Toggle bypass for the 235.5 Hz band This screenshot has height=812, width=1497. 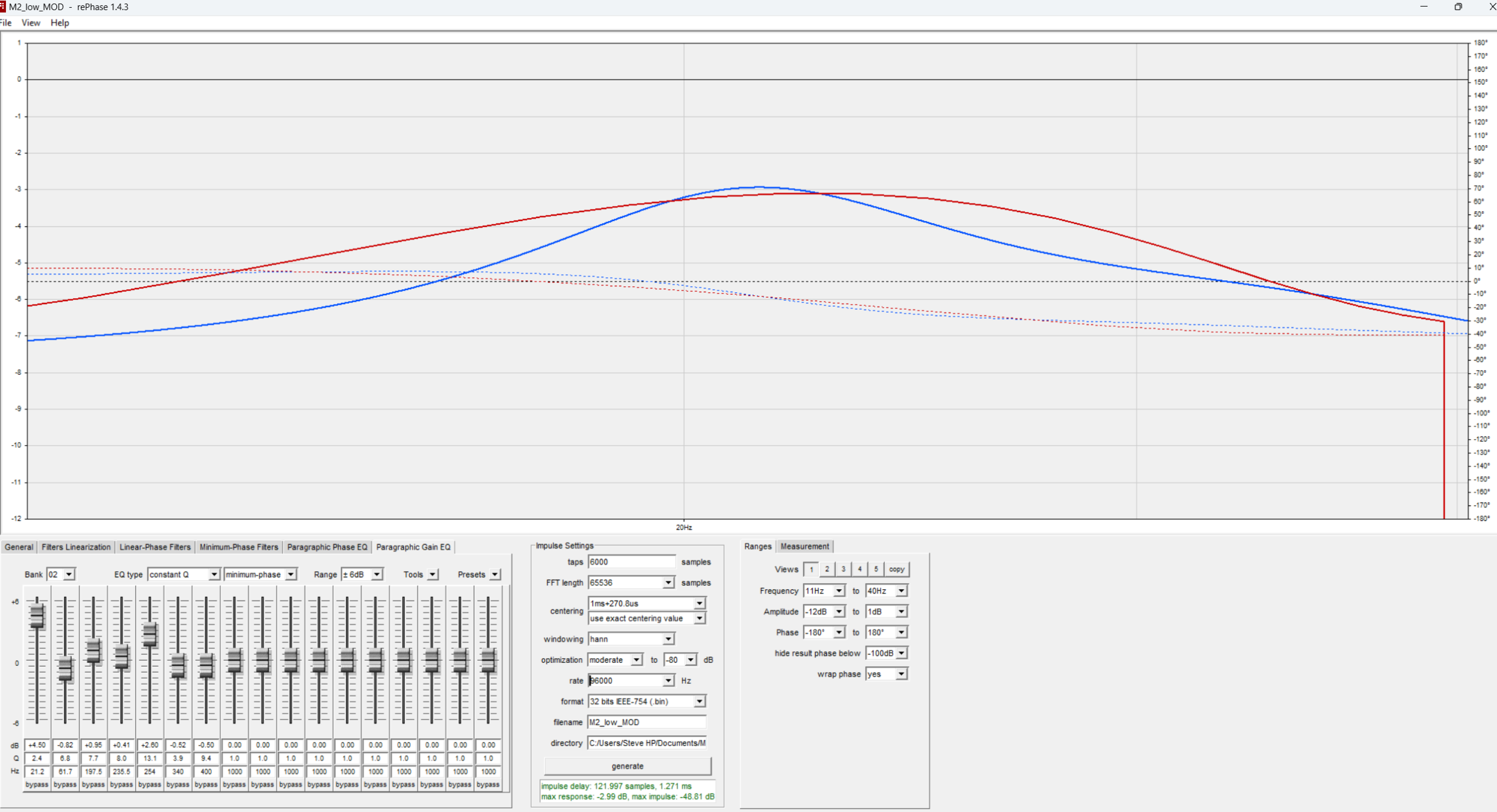[121, 784]
